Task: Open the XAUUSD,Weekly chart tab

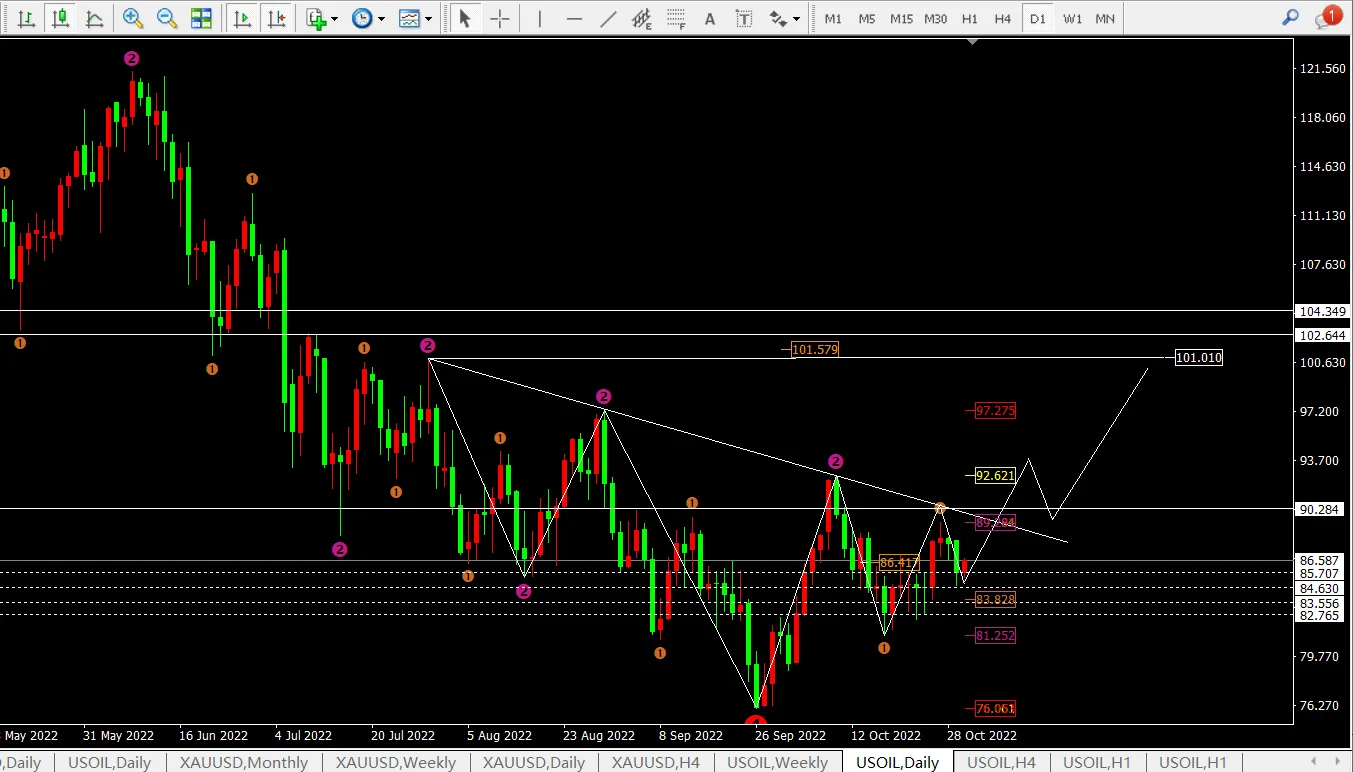Action: click(x=396, y=762)
